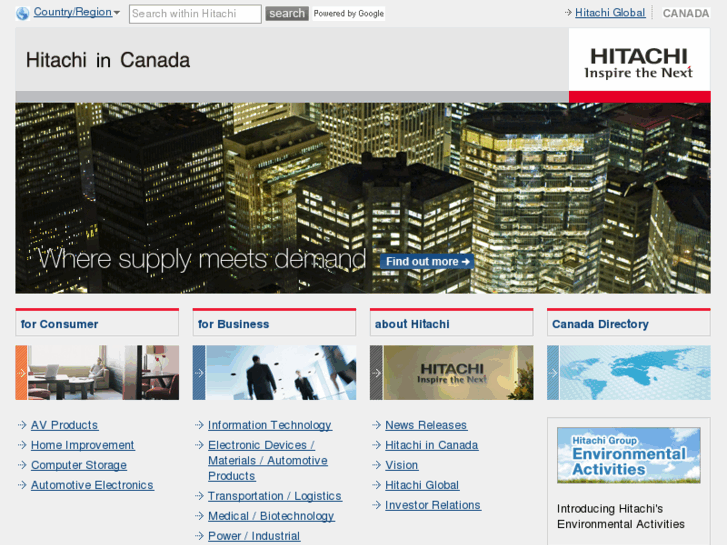Open the Home Improvement link

pos(83,445)
